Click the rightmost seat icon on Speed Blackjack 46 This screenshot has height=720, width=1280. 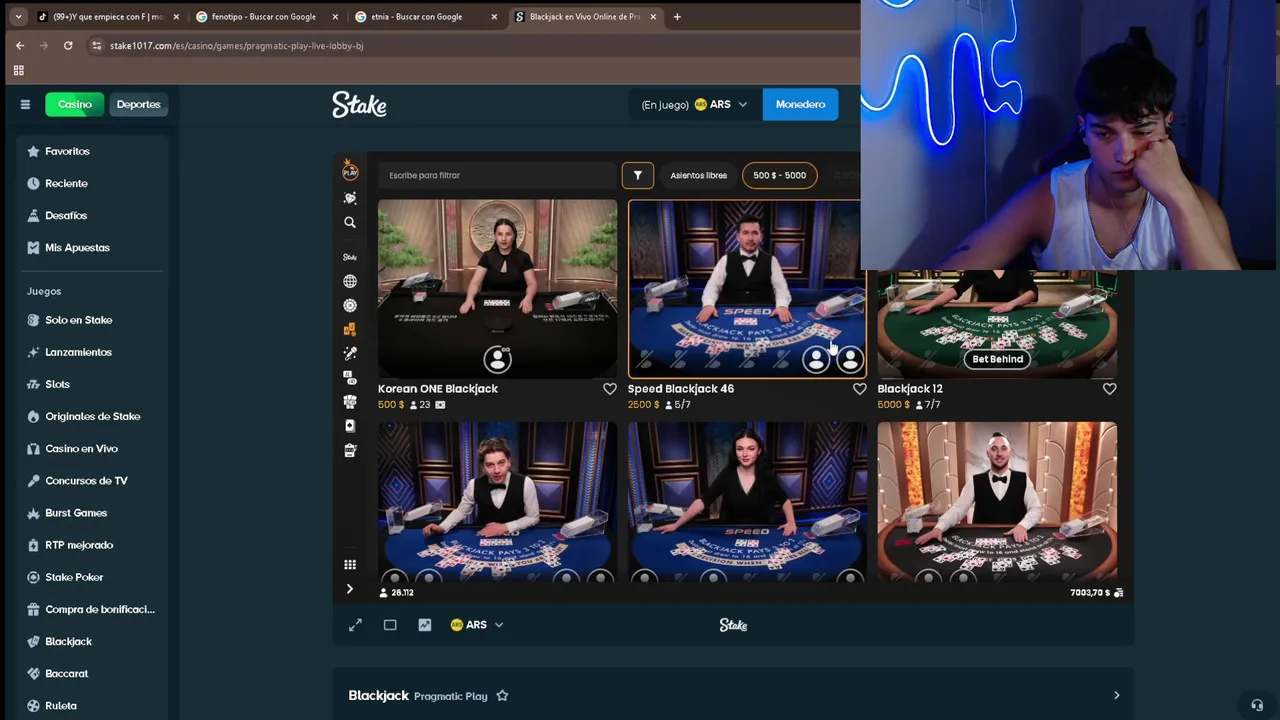click(850, 359)
